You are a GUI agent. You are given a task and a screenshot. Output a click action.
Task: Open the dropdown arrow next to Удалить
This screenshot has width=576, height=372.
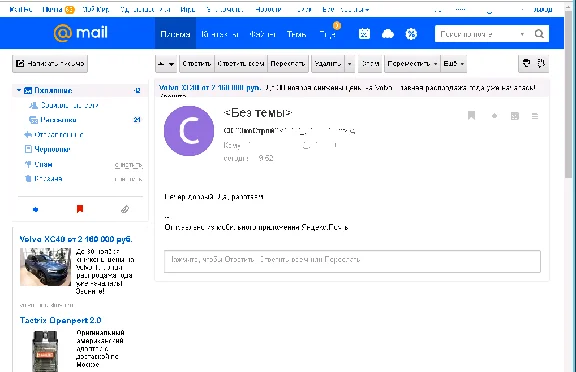[x=349, y=64]
